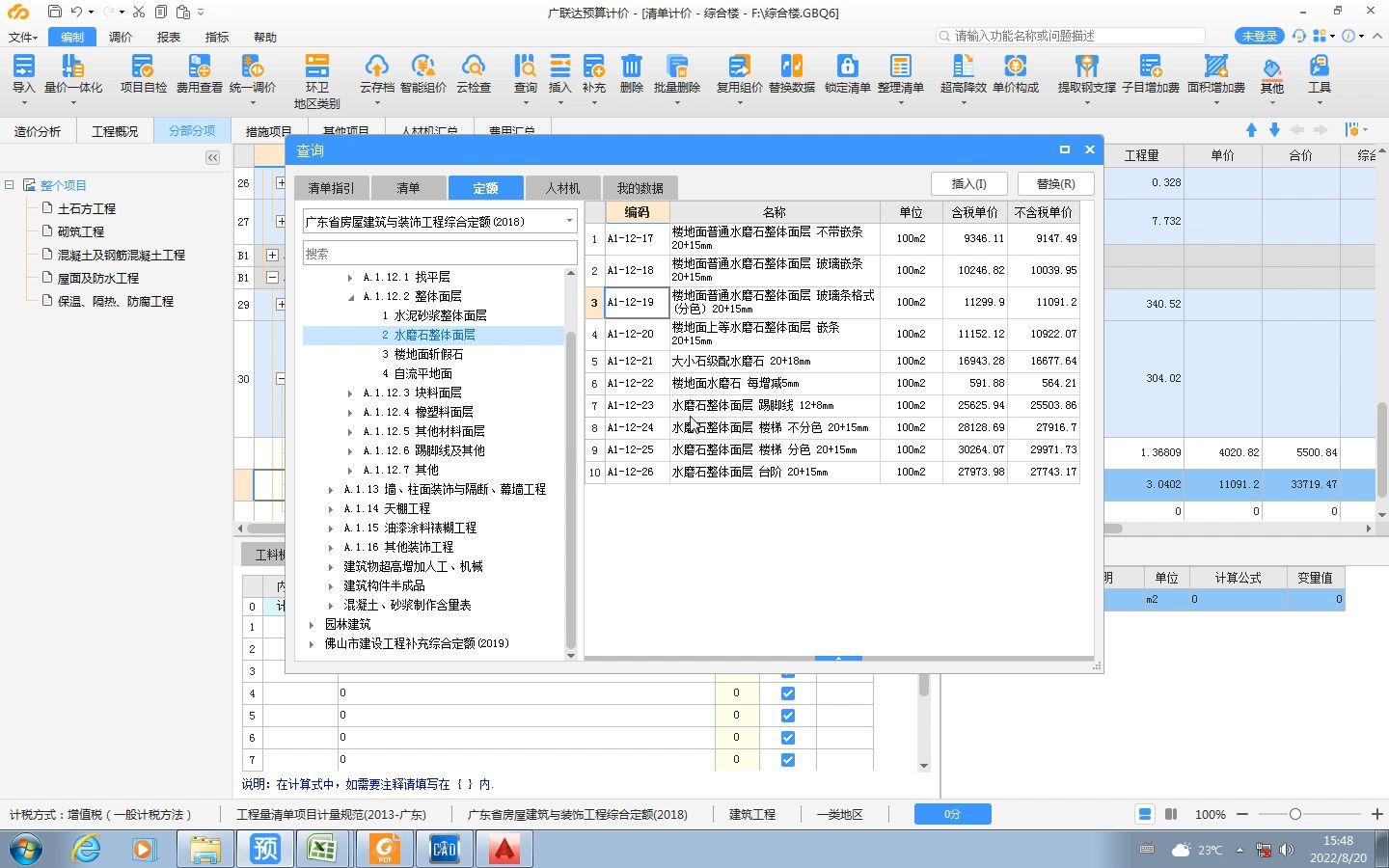Open 单价构成 unit price composition icon

click(x=1015, y=73)
